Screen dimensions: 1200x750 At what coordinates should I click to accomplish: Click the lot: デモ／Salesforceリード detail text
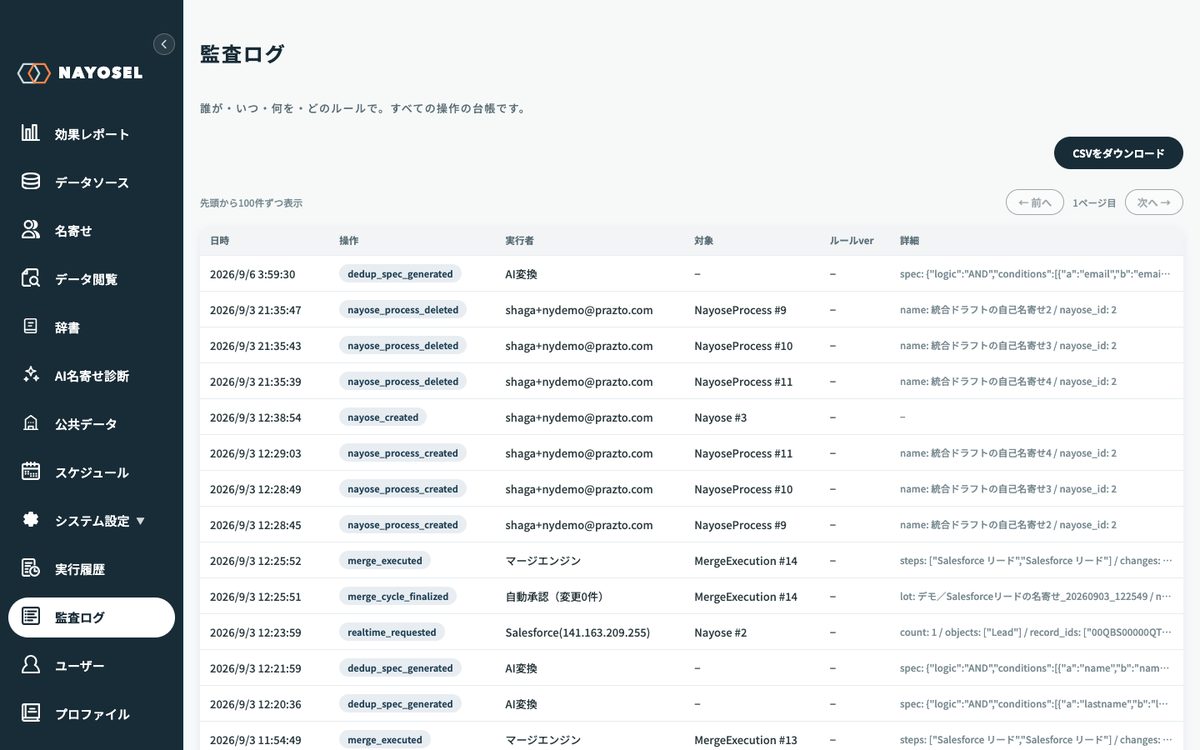coord(1035,596)
